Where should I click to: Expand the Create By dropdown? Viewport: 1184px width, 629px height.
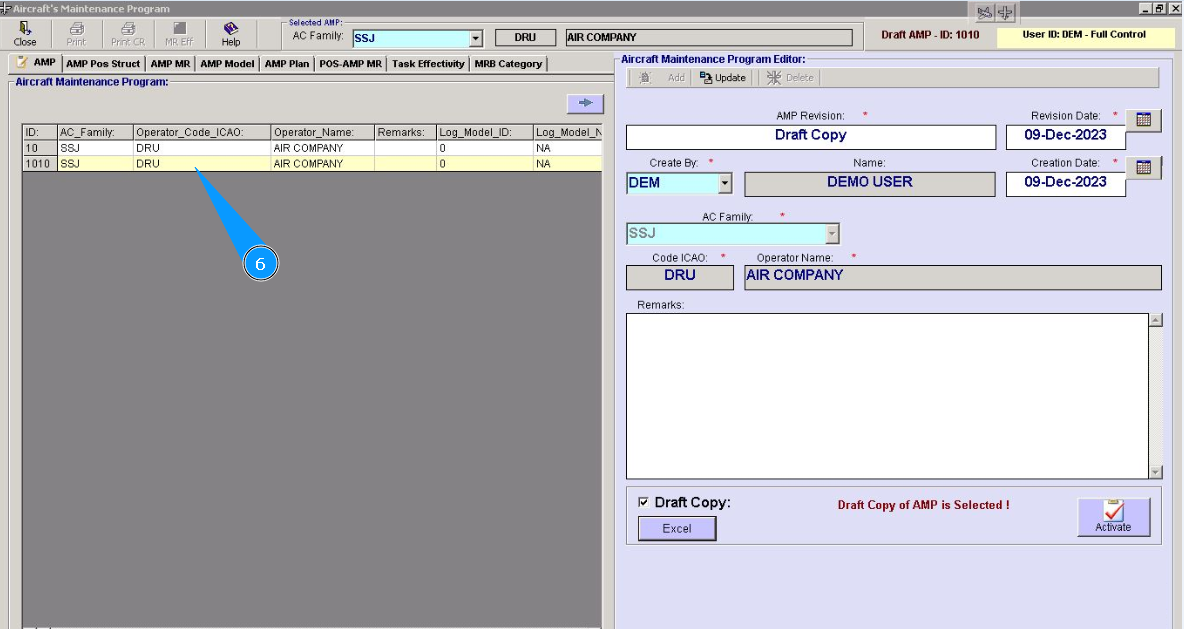point(725,183)
